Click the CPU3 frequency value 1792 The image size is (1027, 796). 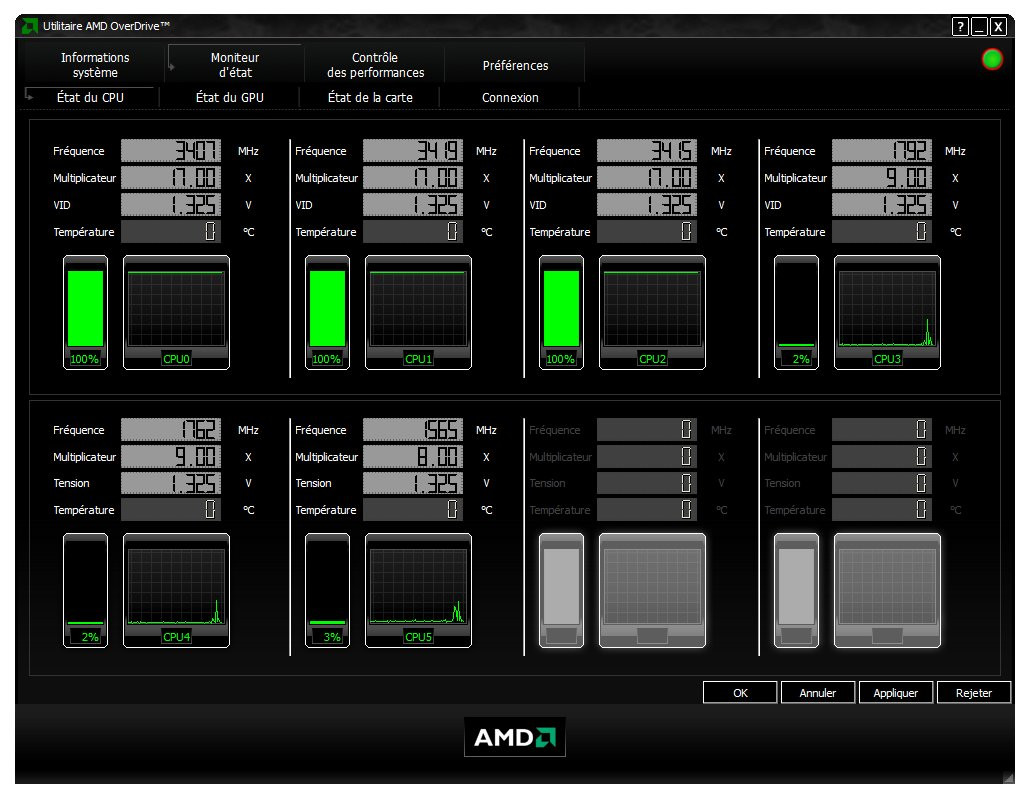[x=882, y=151]
